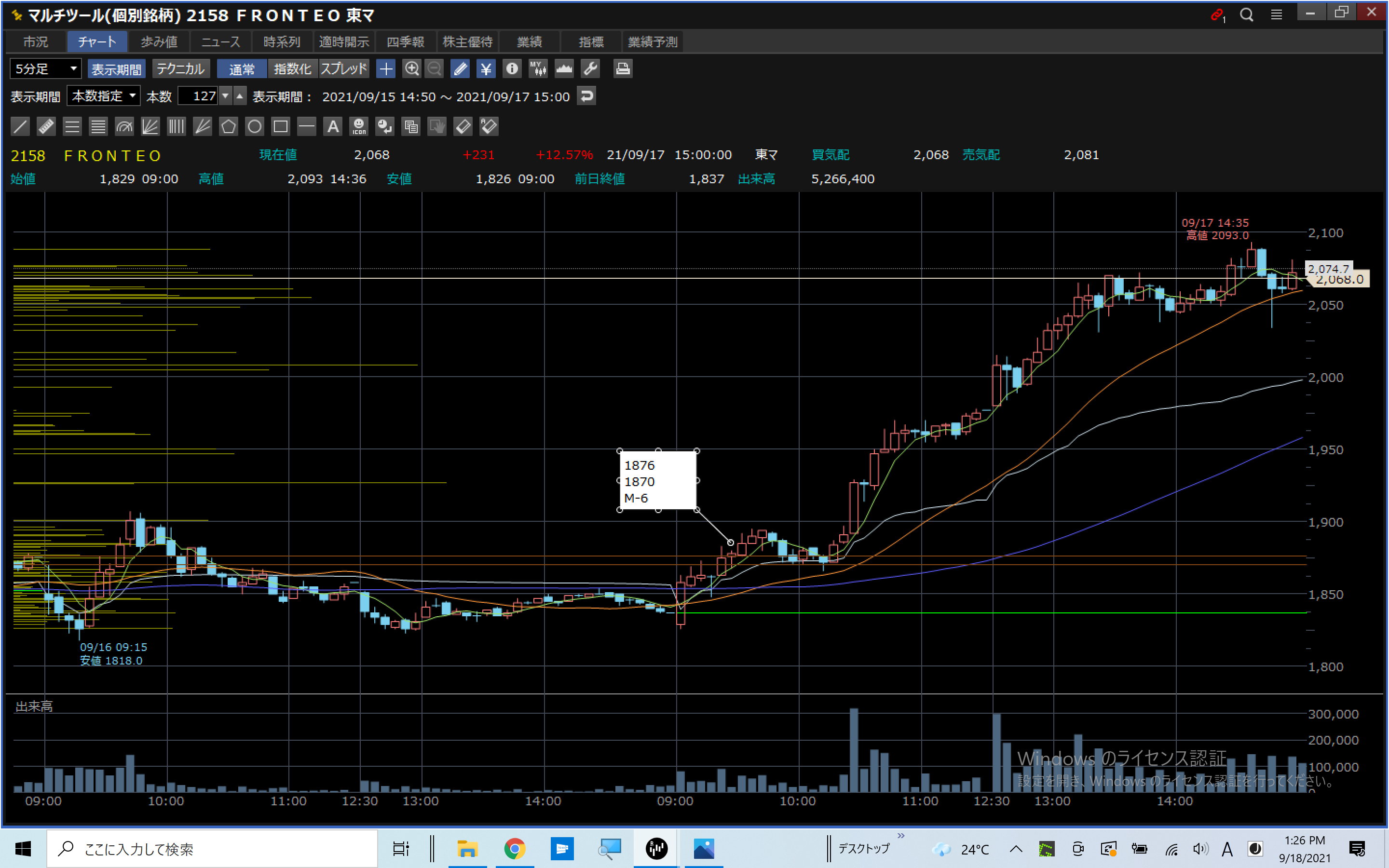Select the pentagon shape drawing tool
Screen dimensions: 1389x868
tap(229, 126)
